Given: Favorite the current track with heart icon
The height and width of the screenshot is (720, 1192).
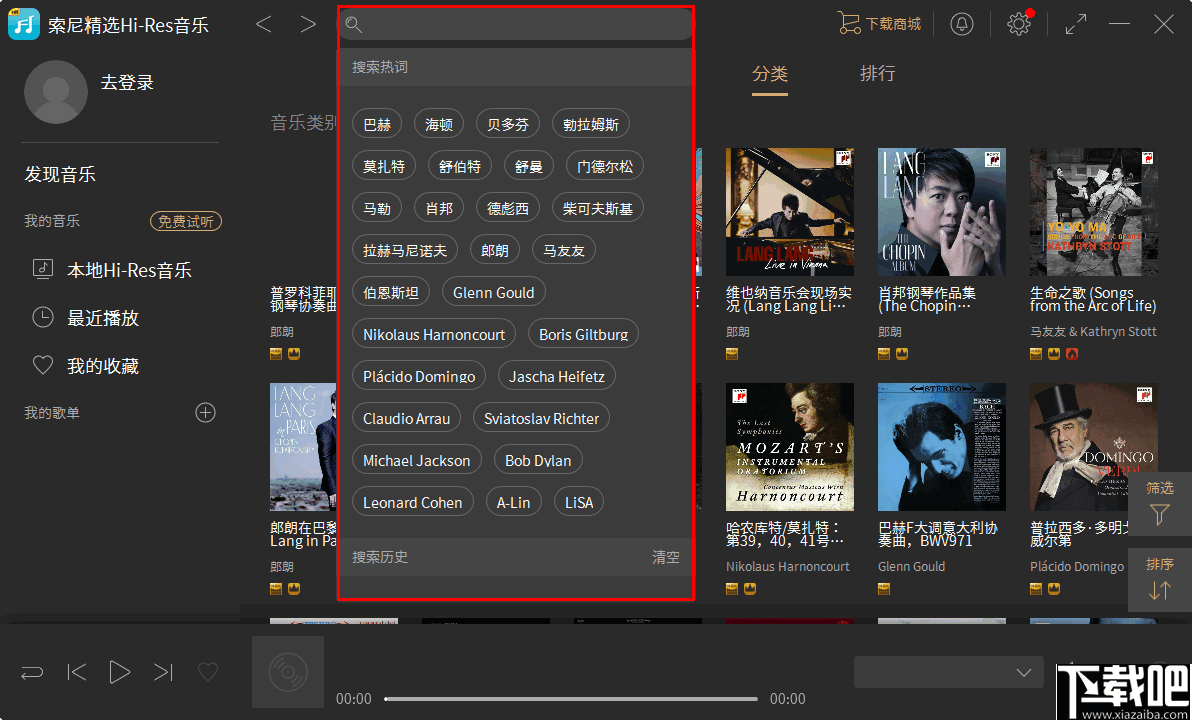Looking at the screenshot, I should 208,672.
